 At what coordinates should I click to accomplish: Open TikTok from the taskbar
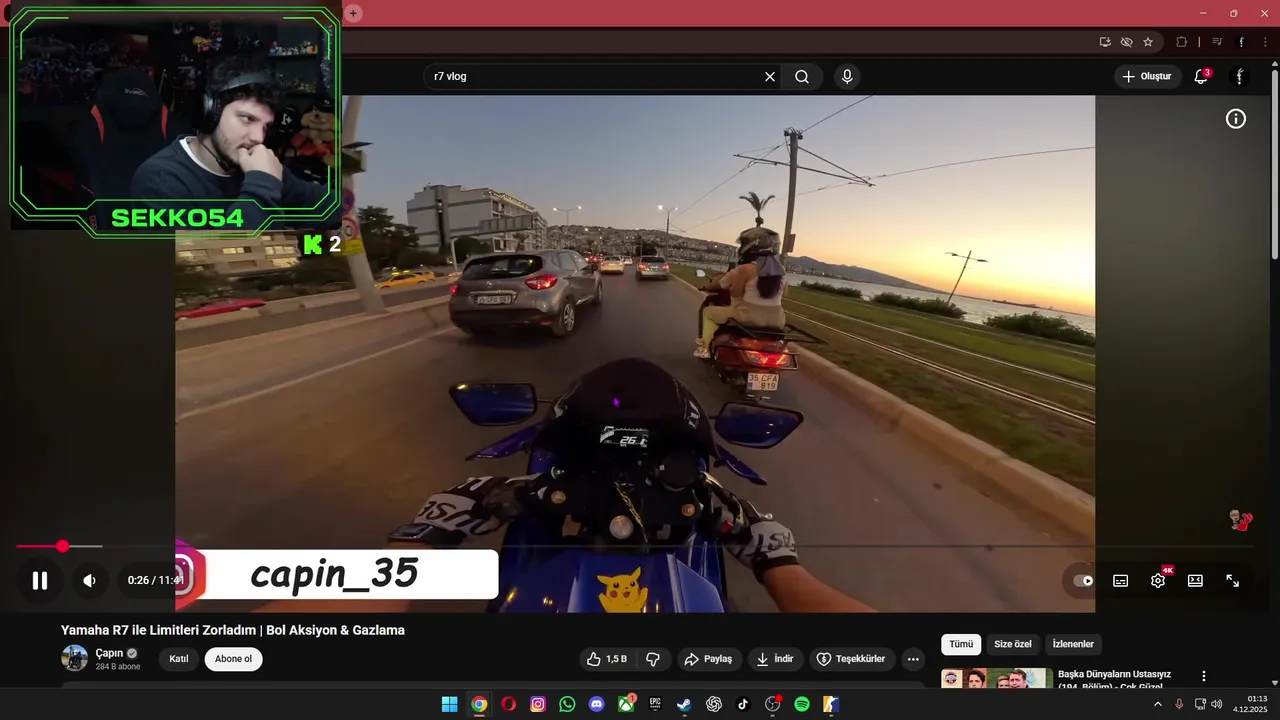pos(743,704)
